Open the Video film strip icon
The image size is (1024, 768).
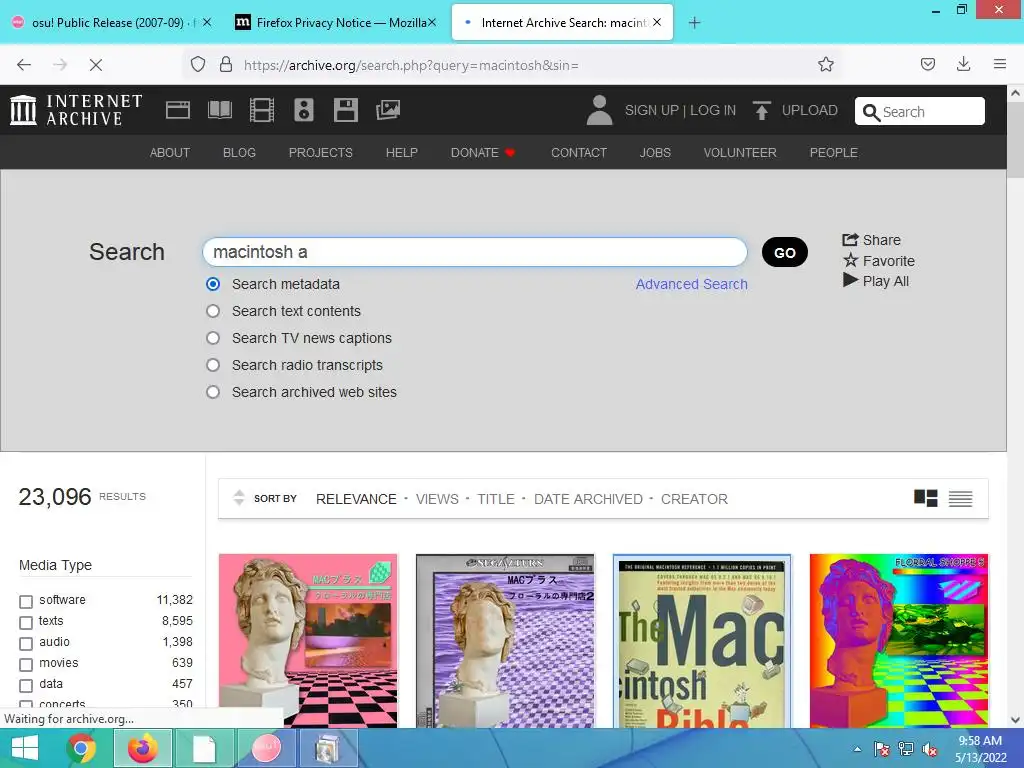tap(262, 110)
